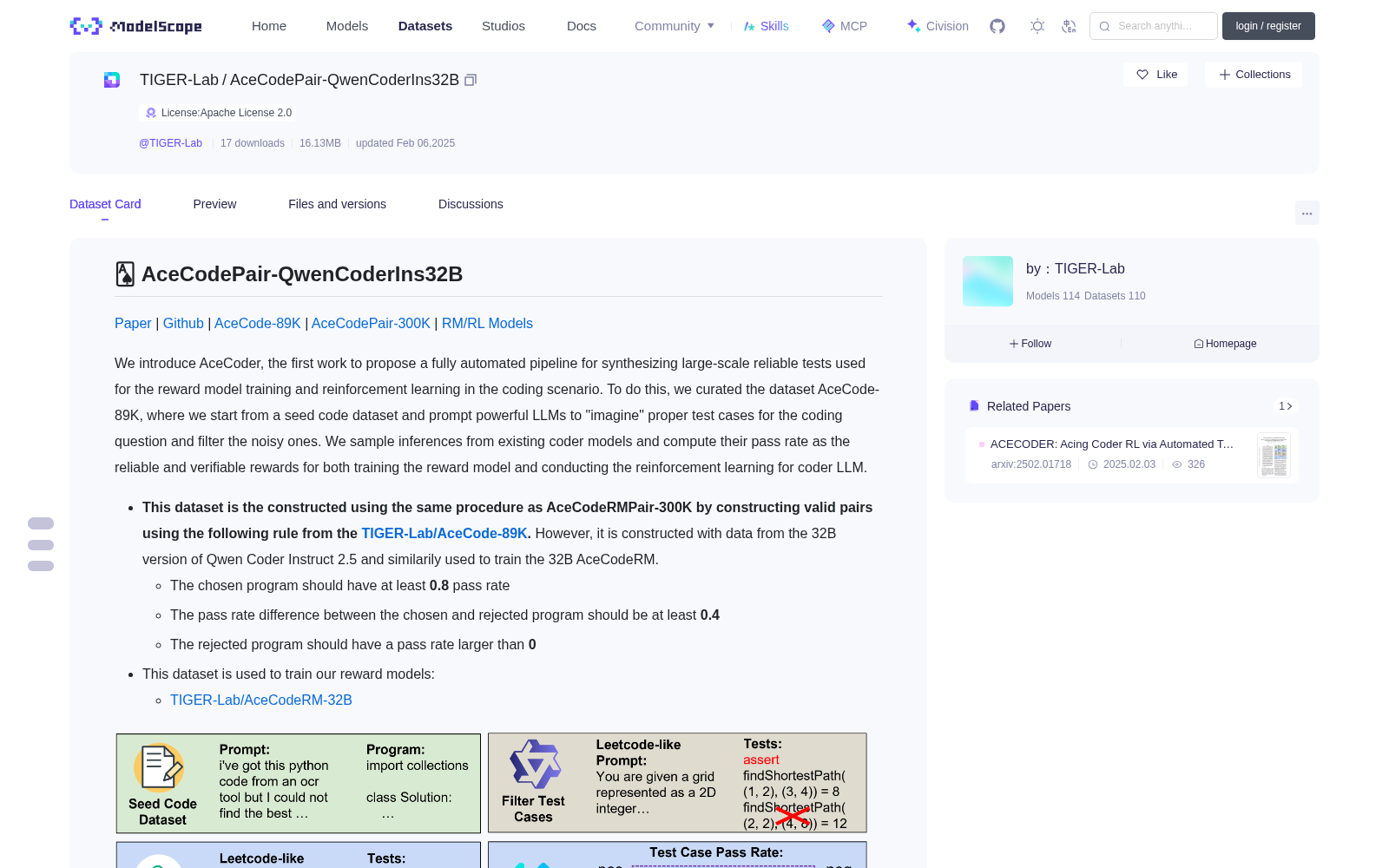
Task: Expand the Community dropdown menu
Action: (x=675, y=26)
